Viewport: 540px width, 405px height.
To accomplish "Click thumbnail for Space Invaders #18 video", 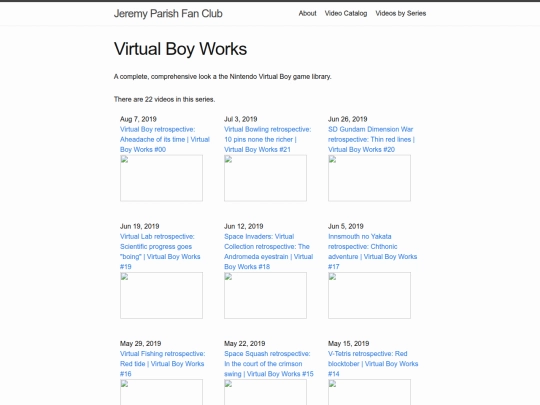I will 265,295.
